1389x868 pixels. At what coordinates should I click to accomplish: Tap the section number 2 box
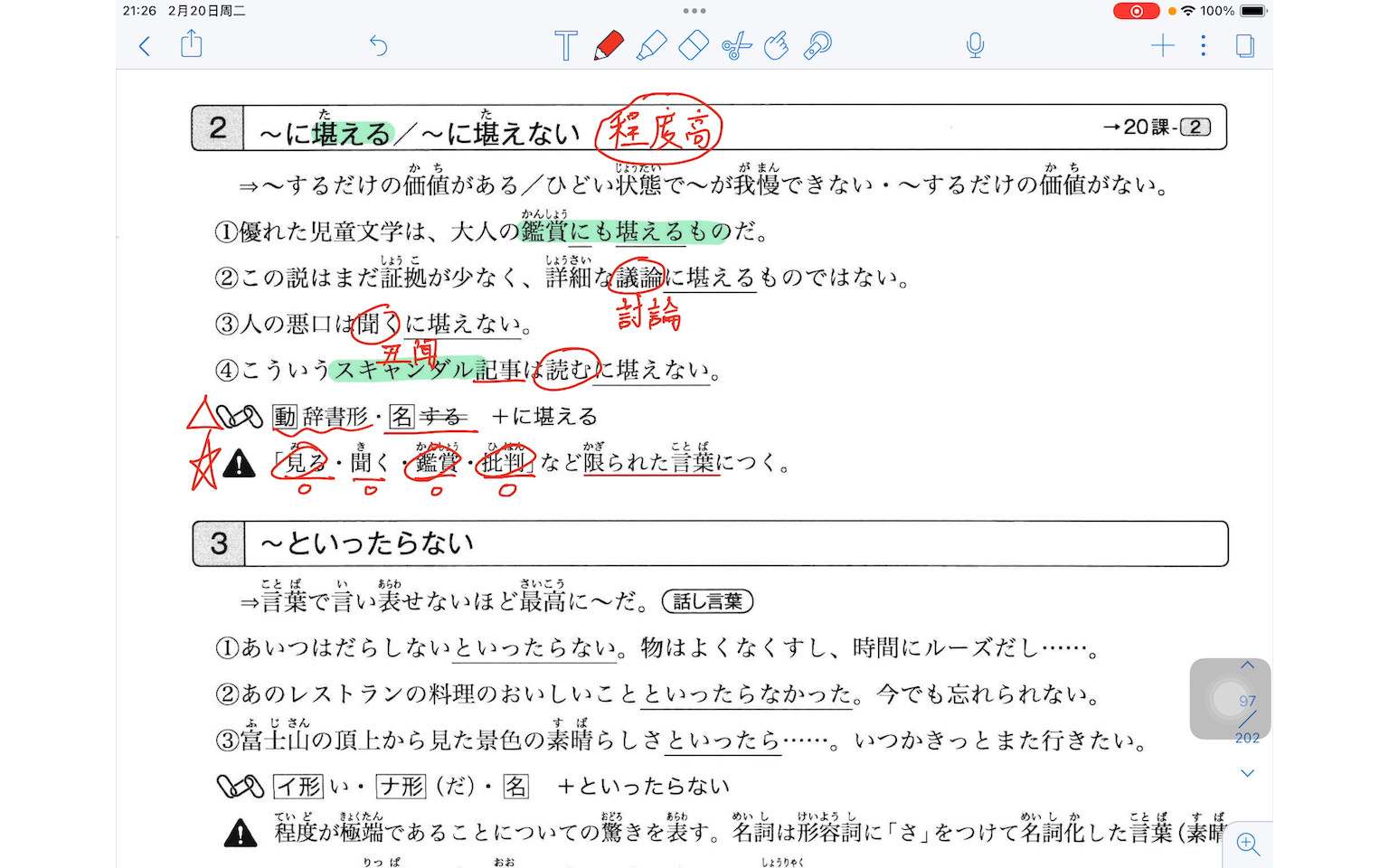(218, 128)
